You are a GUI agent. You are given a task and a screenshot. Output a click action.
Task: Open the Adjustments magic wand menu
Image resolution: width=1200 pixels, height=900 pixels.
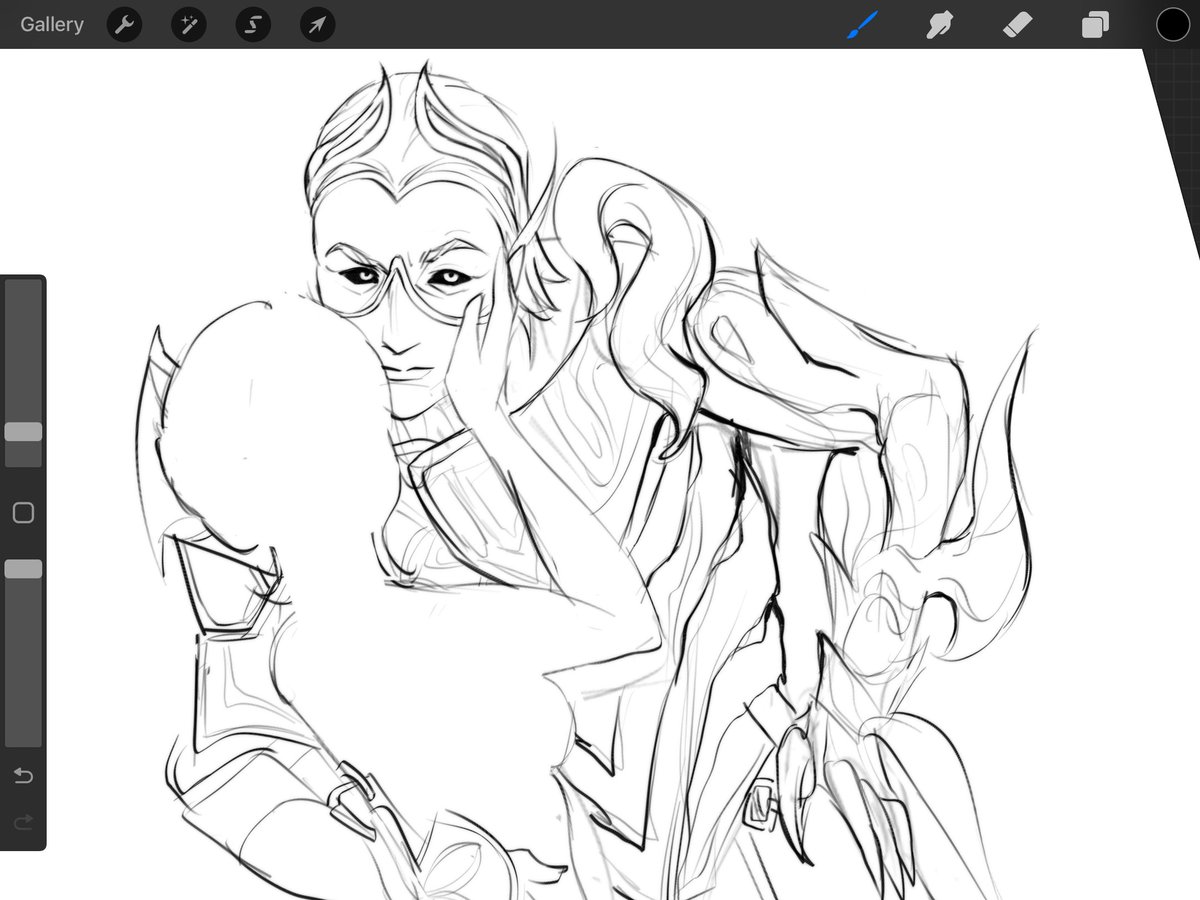coord(188,25)
